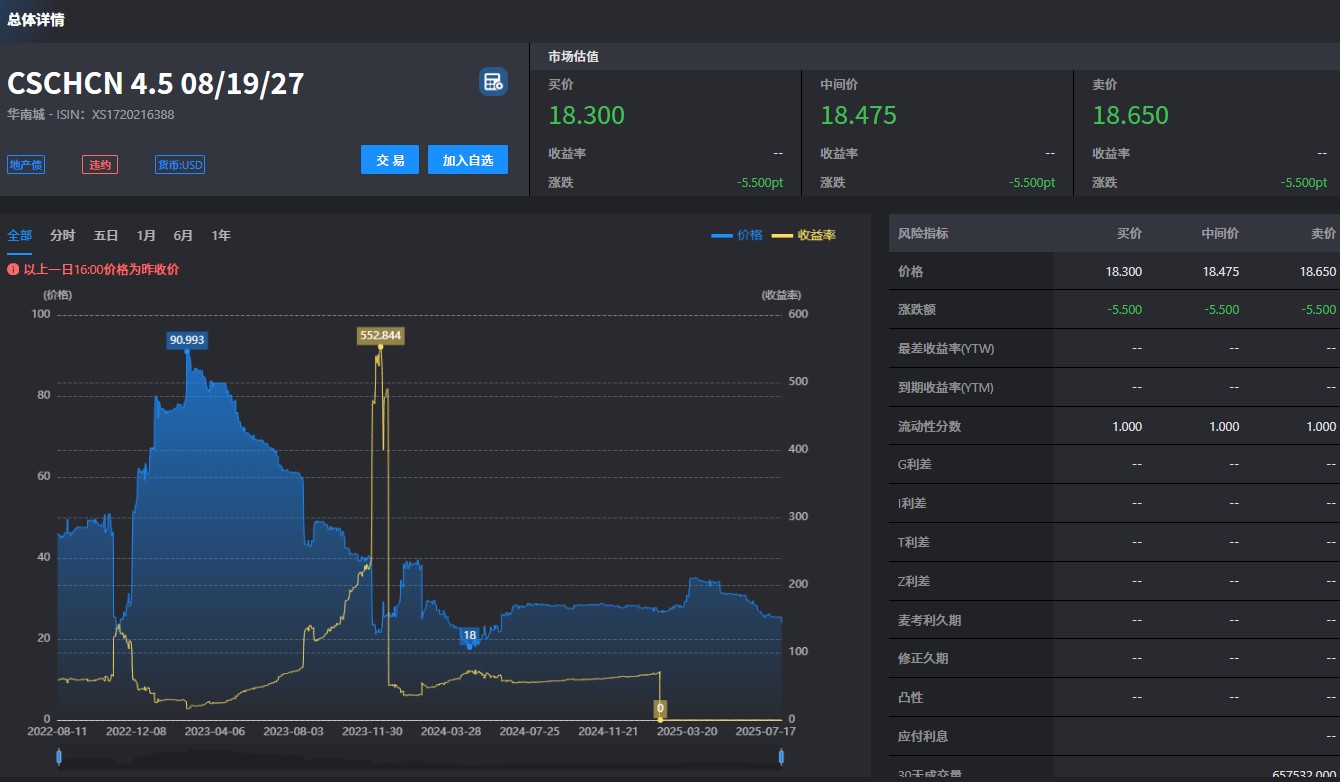Click the 90.993 price peak marker
Screen dimensions: 1340x782
(187, 340)
